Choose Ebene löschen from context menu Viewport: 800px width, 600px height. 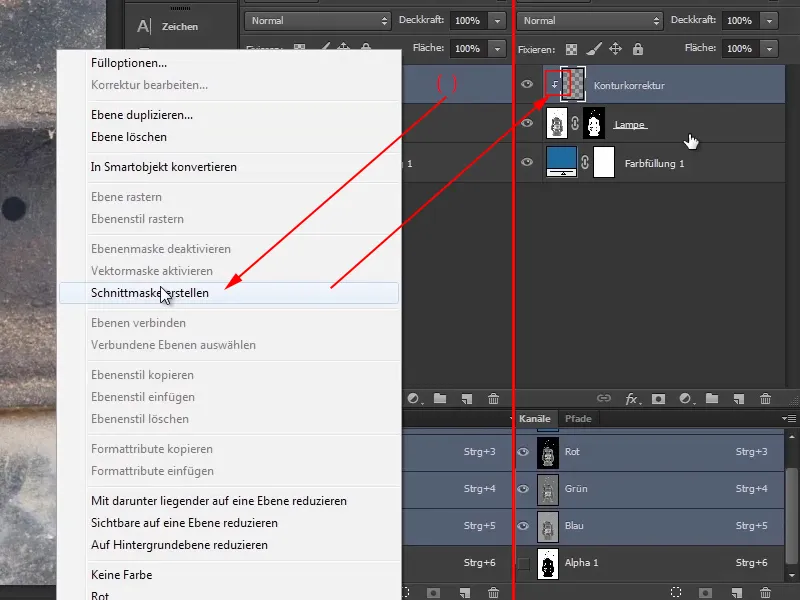[129, 137]
